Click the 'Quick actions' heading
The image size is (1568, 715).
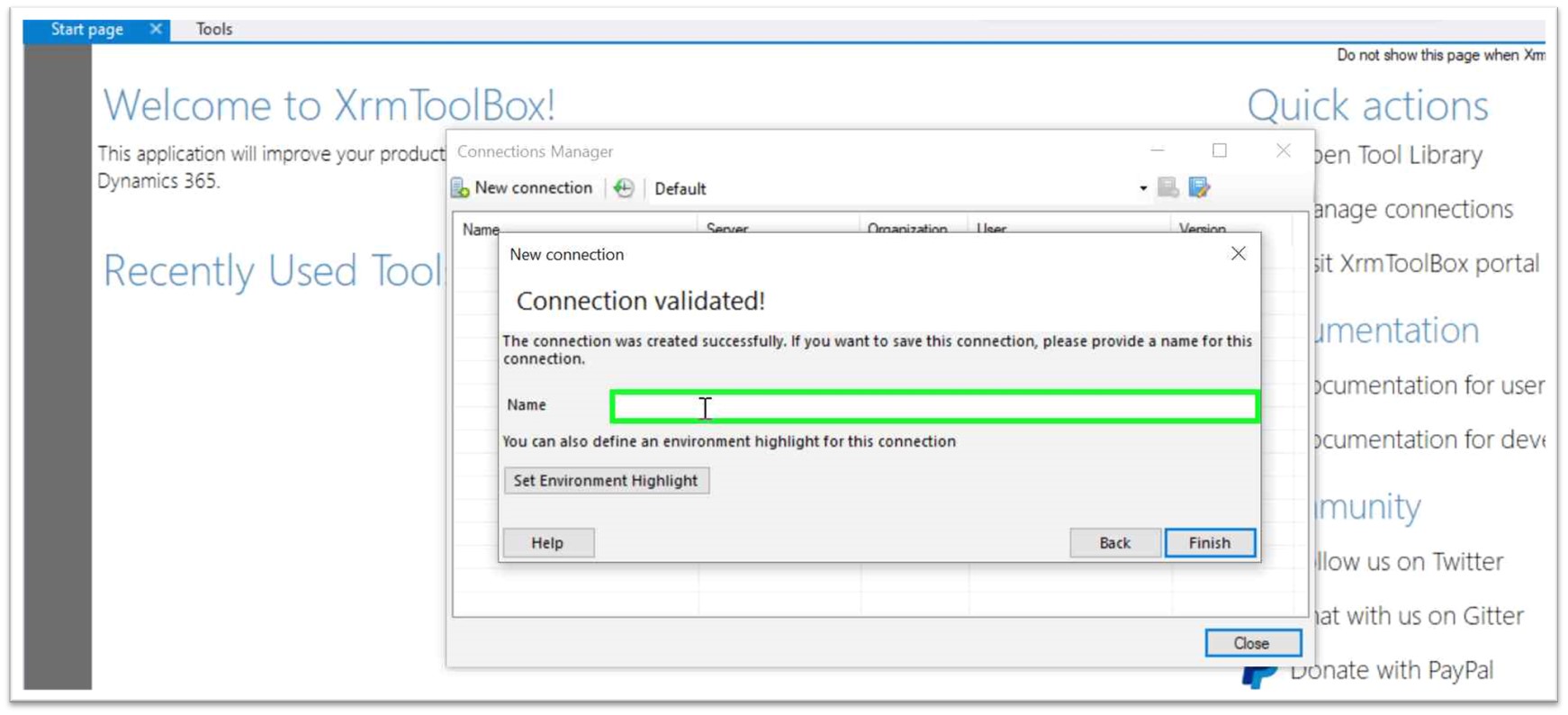[x=1367, y=106]
